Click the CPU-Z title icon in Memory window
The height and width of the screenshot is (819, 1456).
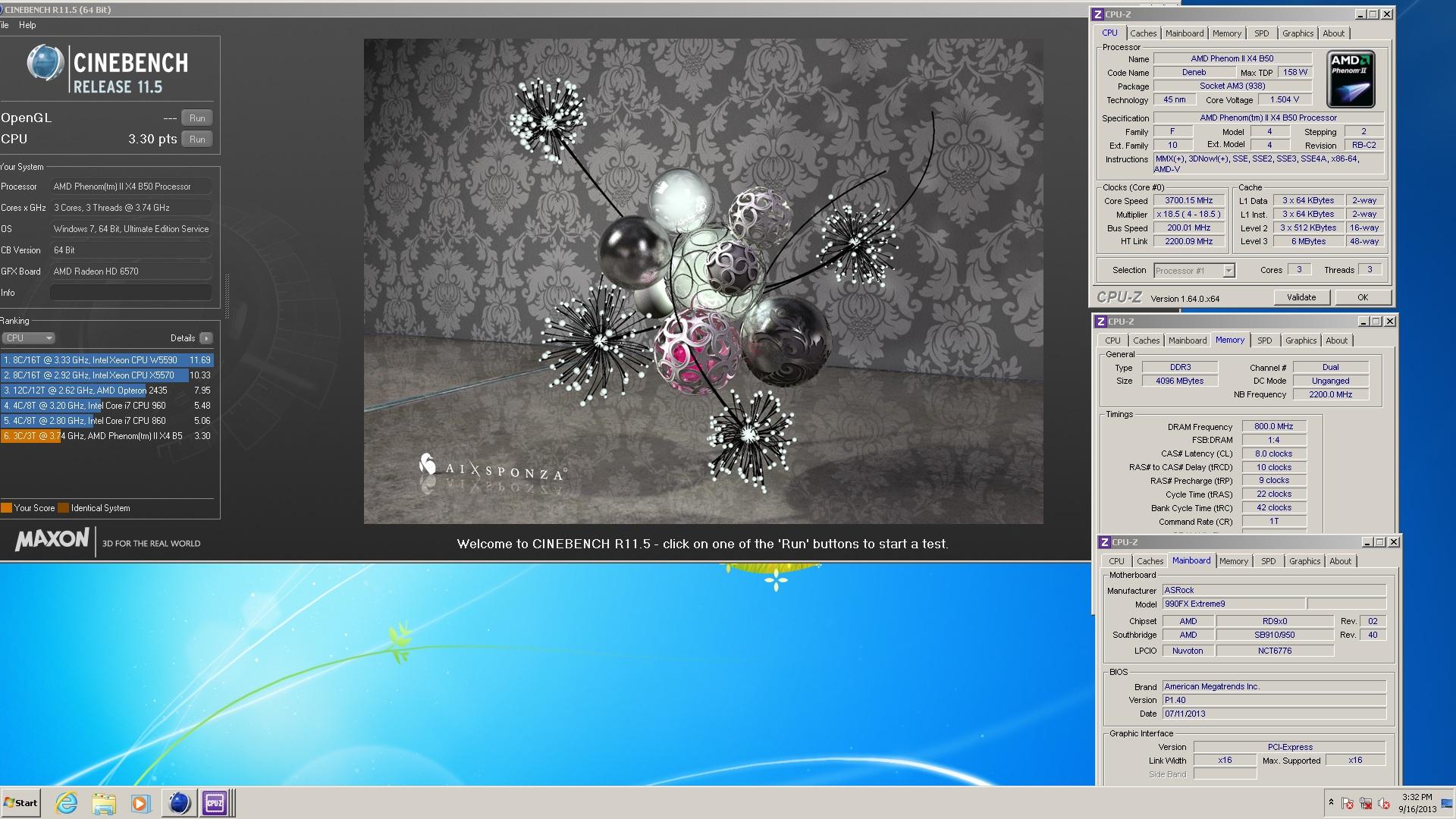tap(1100, 322)
